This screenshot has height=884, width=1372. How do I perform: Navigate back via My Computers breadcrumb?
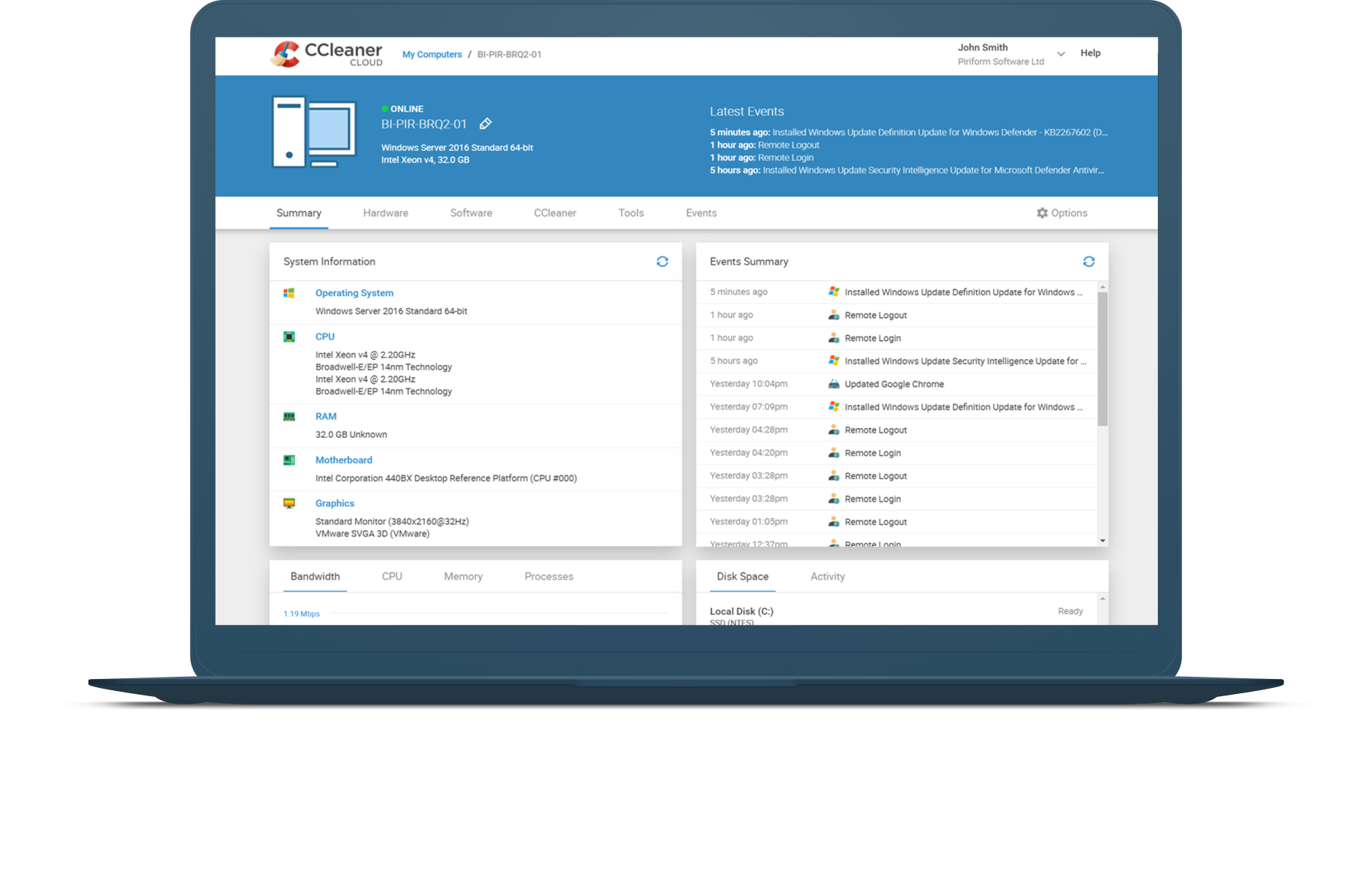point(432,54)
